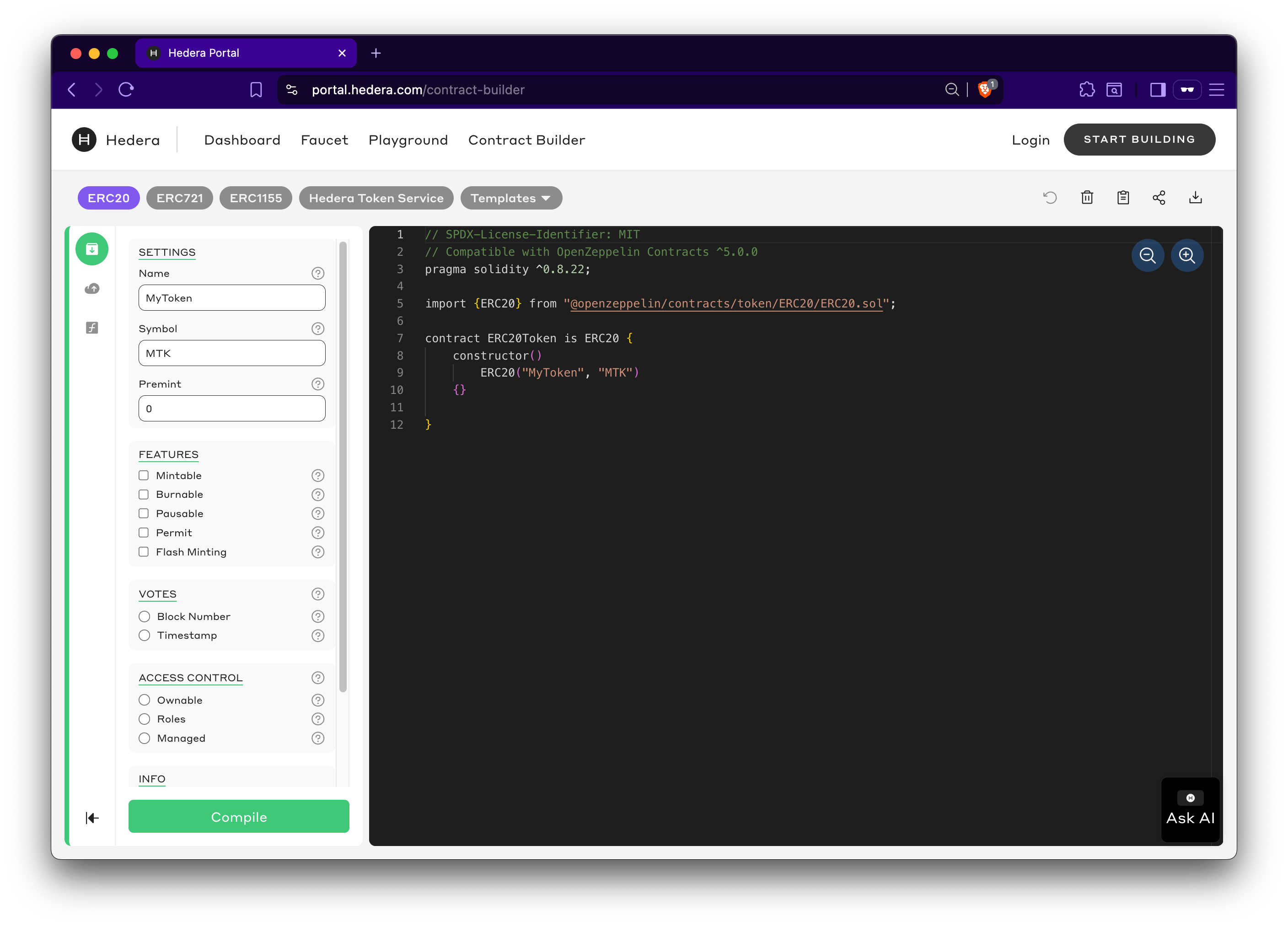Click the Premint input field

(x=232, y=409)
